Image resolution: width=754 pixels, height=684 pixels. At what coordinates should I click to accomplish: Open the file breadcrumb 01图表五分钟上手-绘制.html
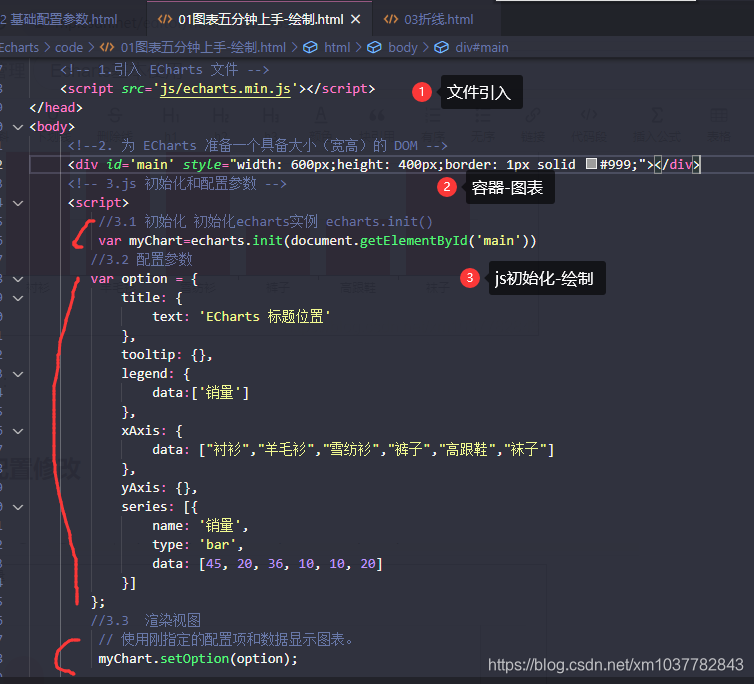[203, 48]
